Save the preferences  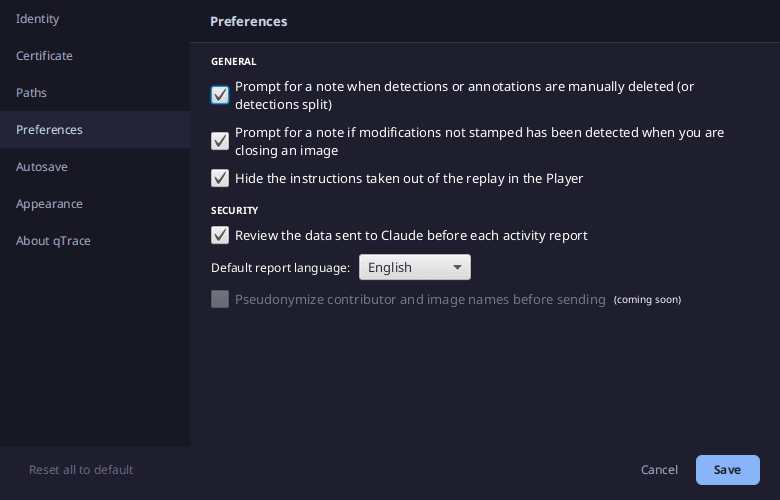[727, 470]
